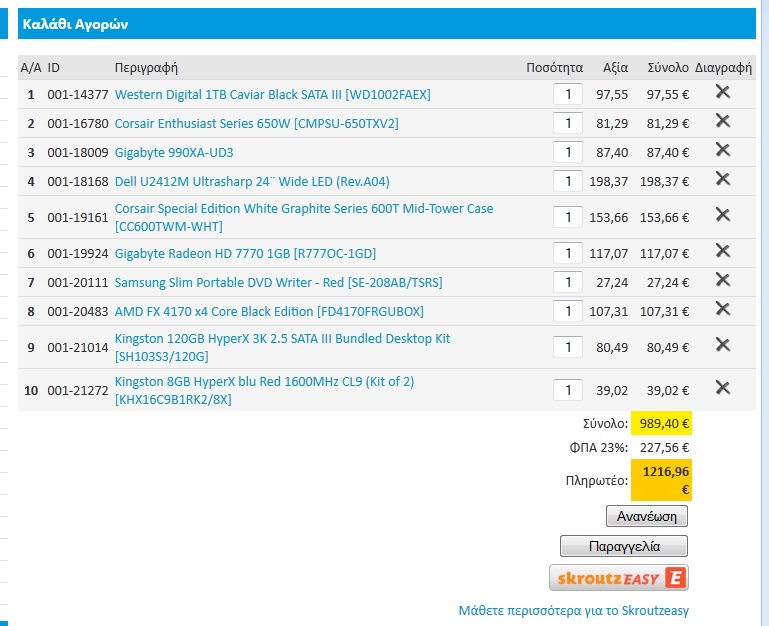This screenshot has height=626, width=769.
Task: Open Gigabyte Radeon HD 7770 1GB link
Action: 245,254
